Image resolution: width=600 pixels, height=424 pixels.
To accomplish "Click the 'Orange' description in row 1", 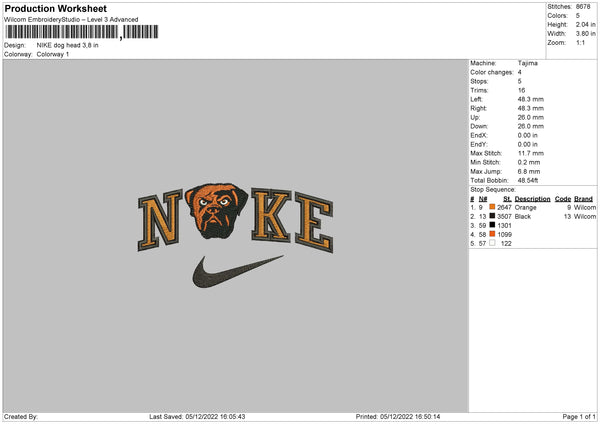I will click(x=525, y=207).
